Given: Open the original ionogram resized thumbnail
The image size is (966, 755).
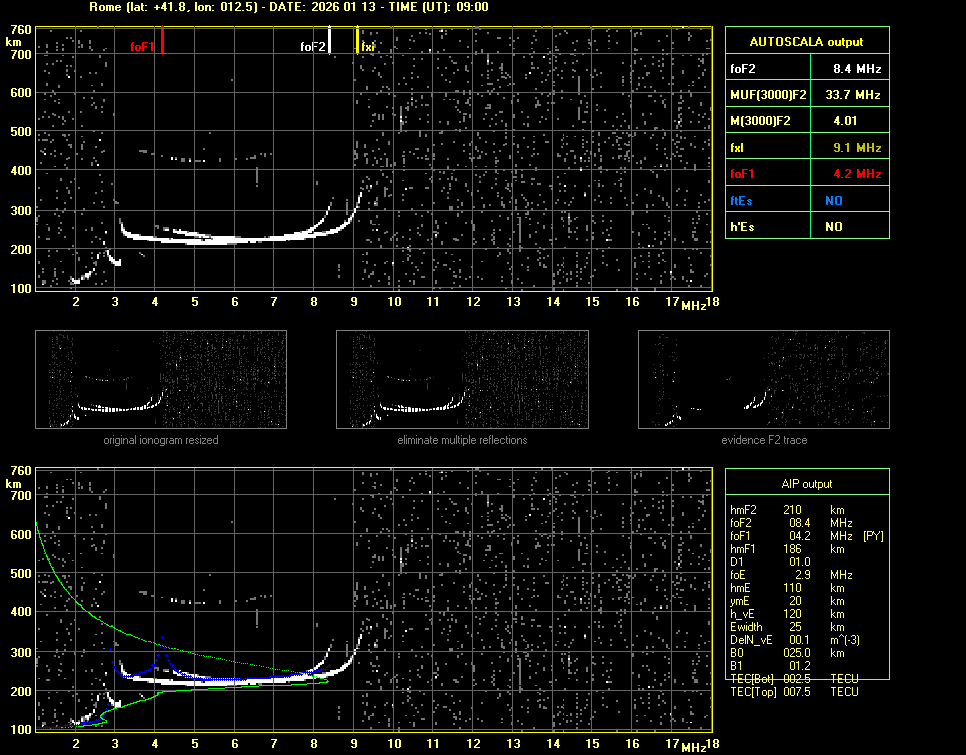Looking at the screenshot, I should 161,379.
